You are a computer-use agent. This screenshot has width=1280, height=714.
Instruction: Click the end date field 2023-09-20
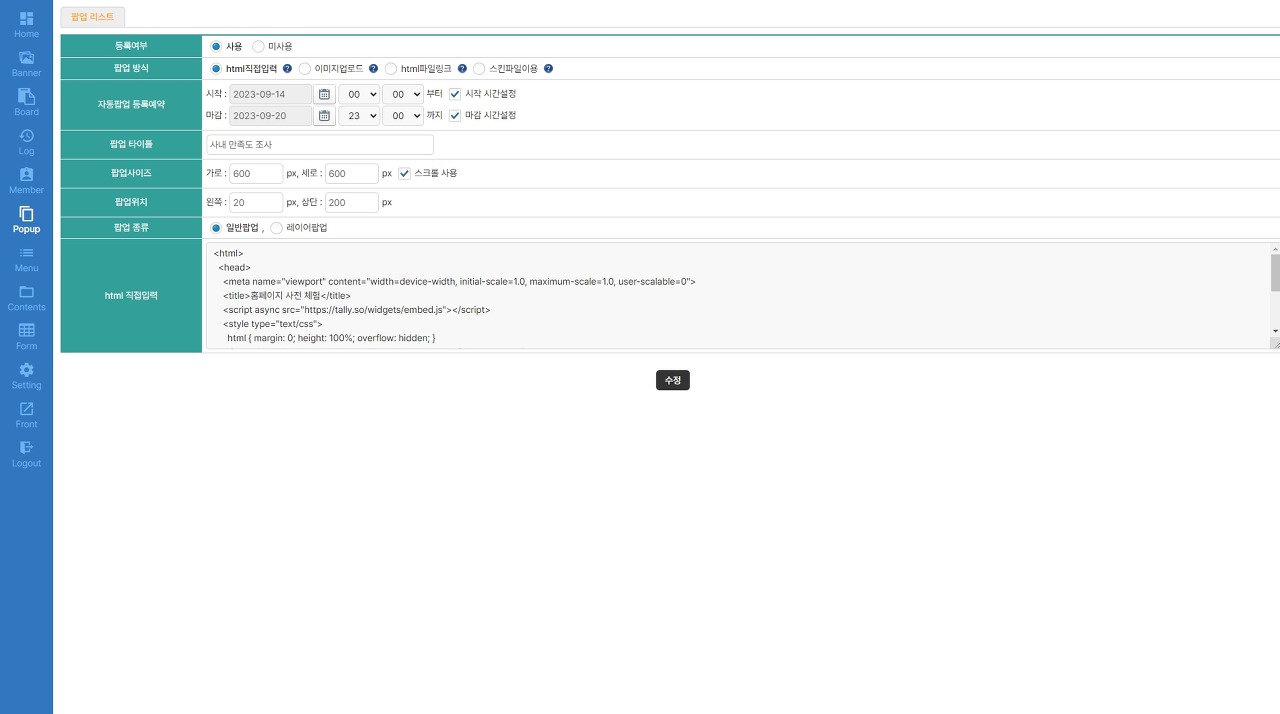point(270,116)
